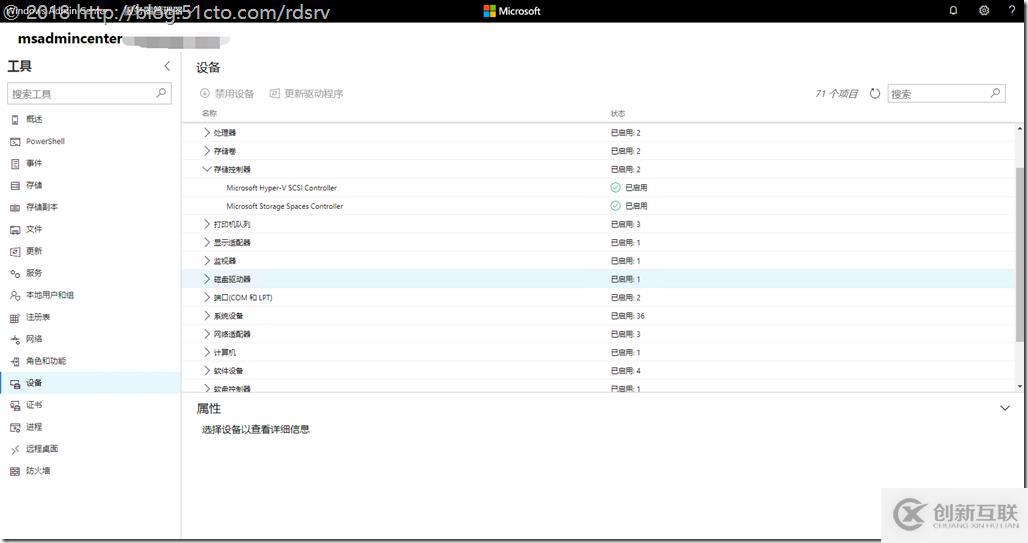Screen dimensions: 1028x543
Task: Expand the 计算机 device group
Action: 207,353
